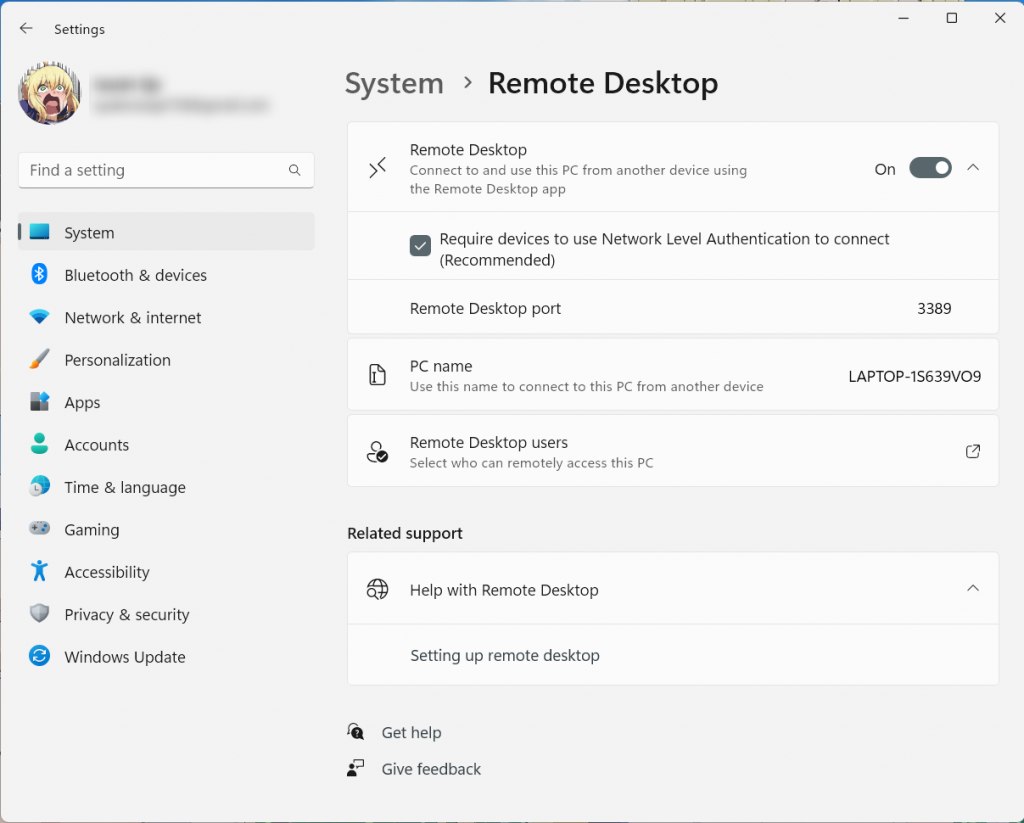Click the Gaming controller icon
This screenshot has width=1024, height=823.
coord(39,528)
